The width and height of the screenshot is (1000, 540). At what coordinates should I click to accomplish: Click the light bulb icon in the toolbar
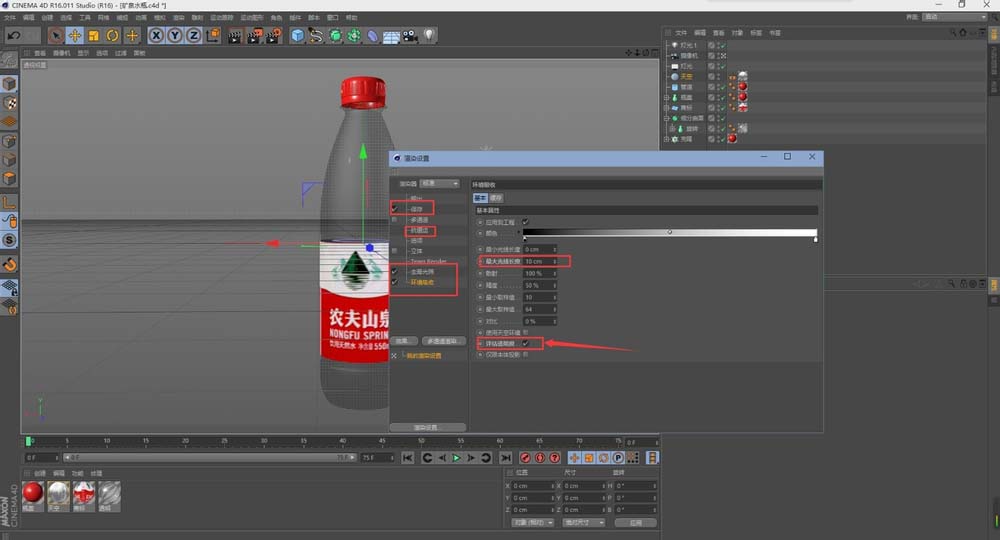(429, 36)
